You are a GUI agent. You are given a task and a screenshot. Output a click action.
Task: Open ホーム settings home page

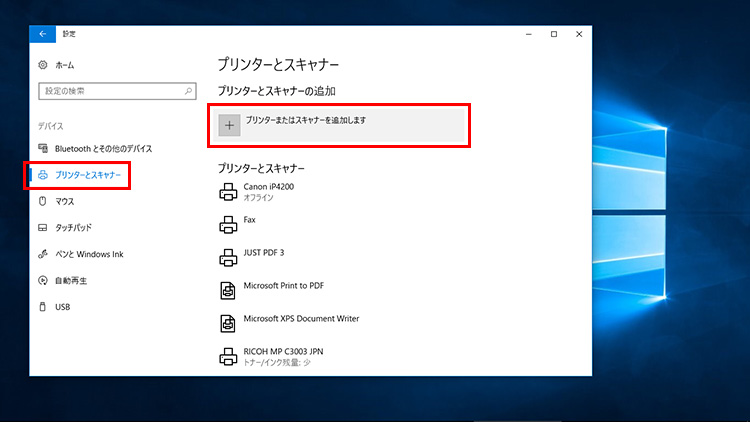[64, 65]
